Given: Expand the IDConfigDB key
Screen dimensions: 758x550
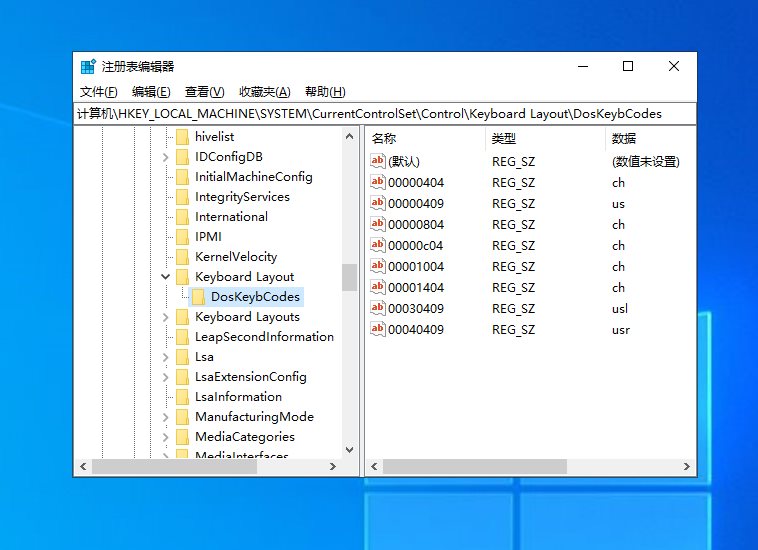Looking at the screenshot, I should pyautogui.click(x=165, y=157).
